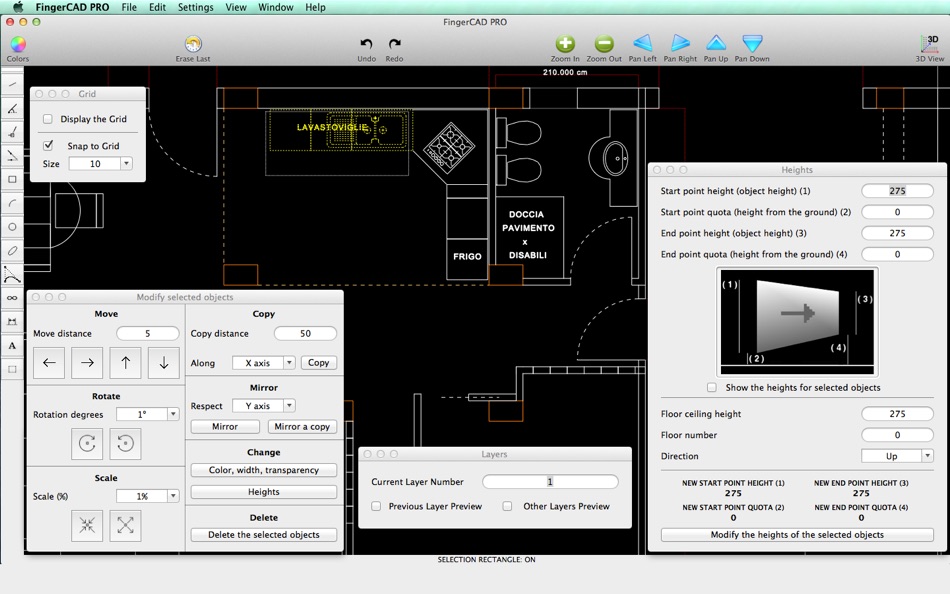Pan the drawing left
The image size is (950, 594).
(x=642, y=44)
